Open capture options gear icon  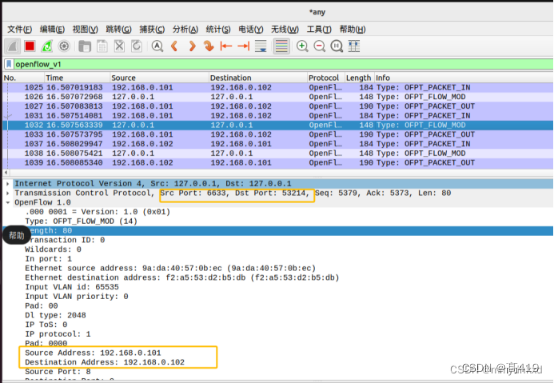coord(64,46)
